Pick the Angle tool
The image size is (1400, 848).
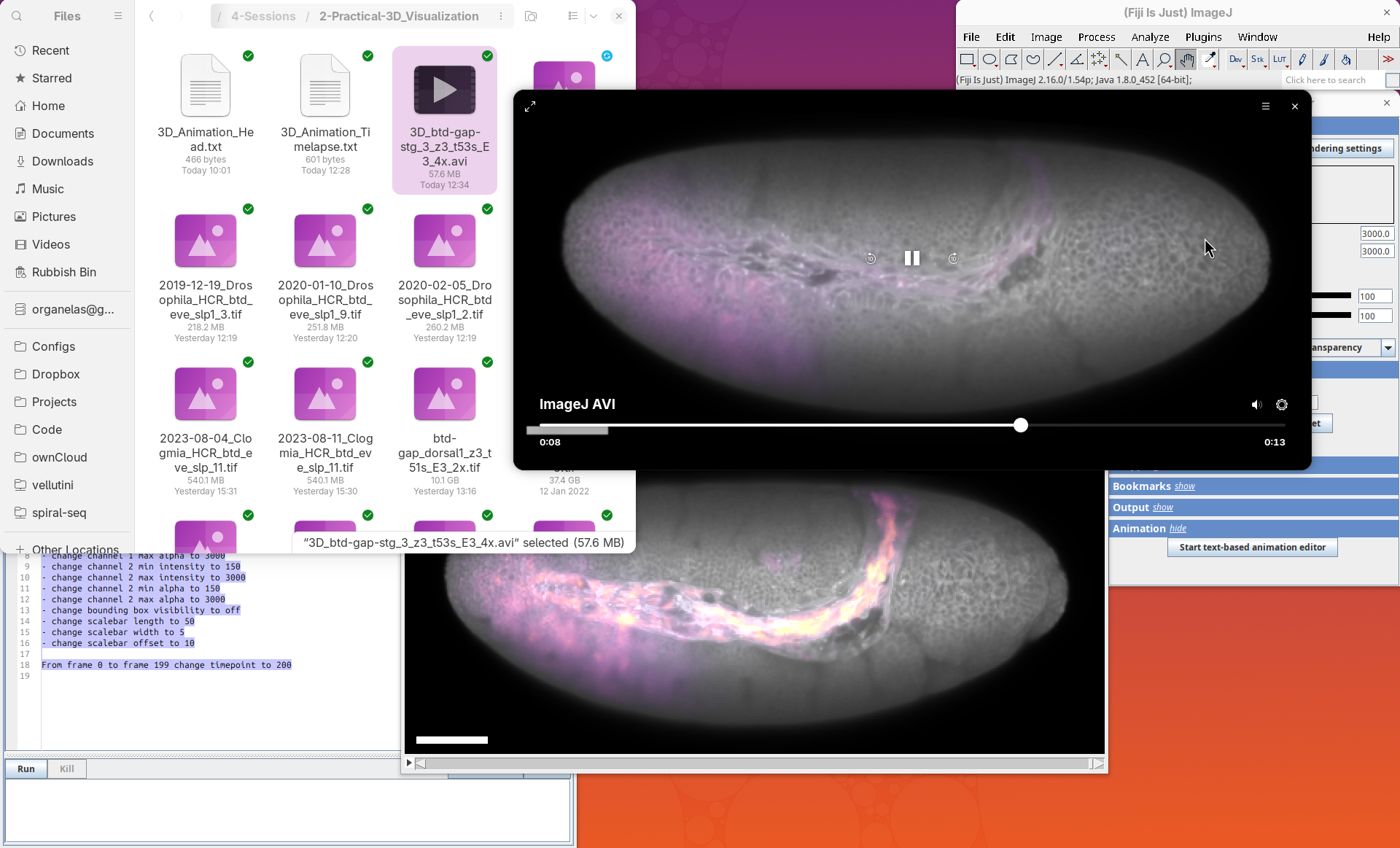point(1076,60)
